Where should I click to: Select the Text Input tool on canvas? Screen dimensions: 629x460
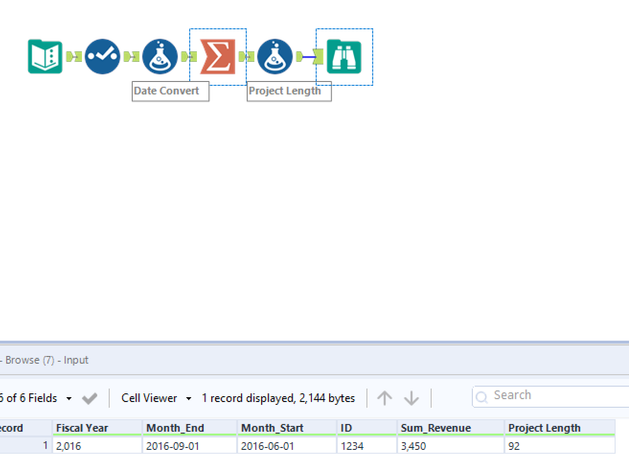pos(45,57)
